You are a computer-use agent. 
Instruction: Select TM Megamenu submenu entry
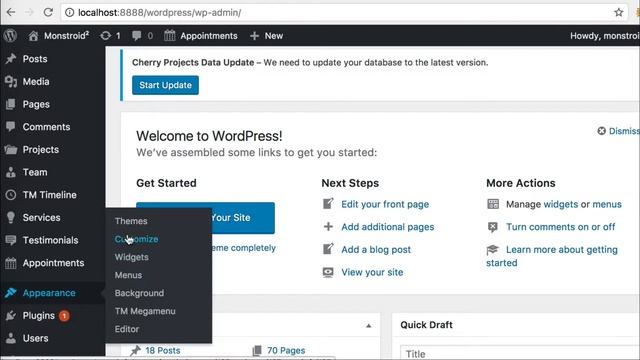pos(145,311)
